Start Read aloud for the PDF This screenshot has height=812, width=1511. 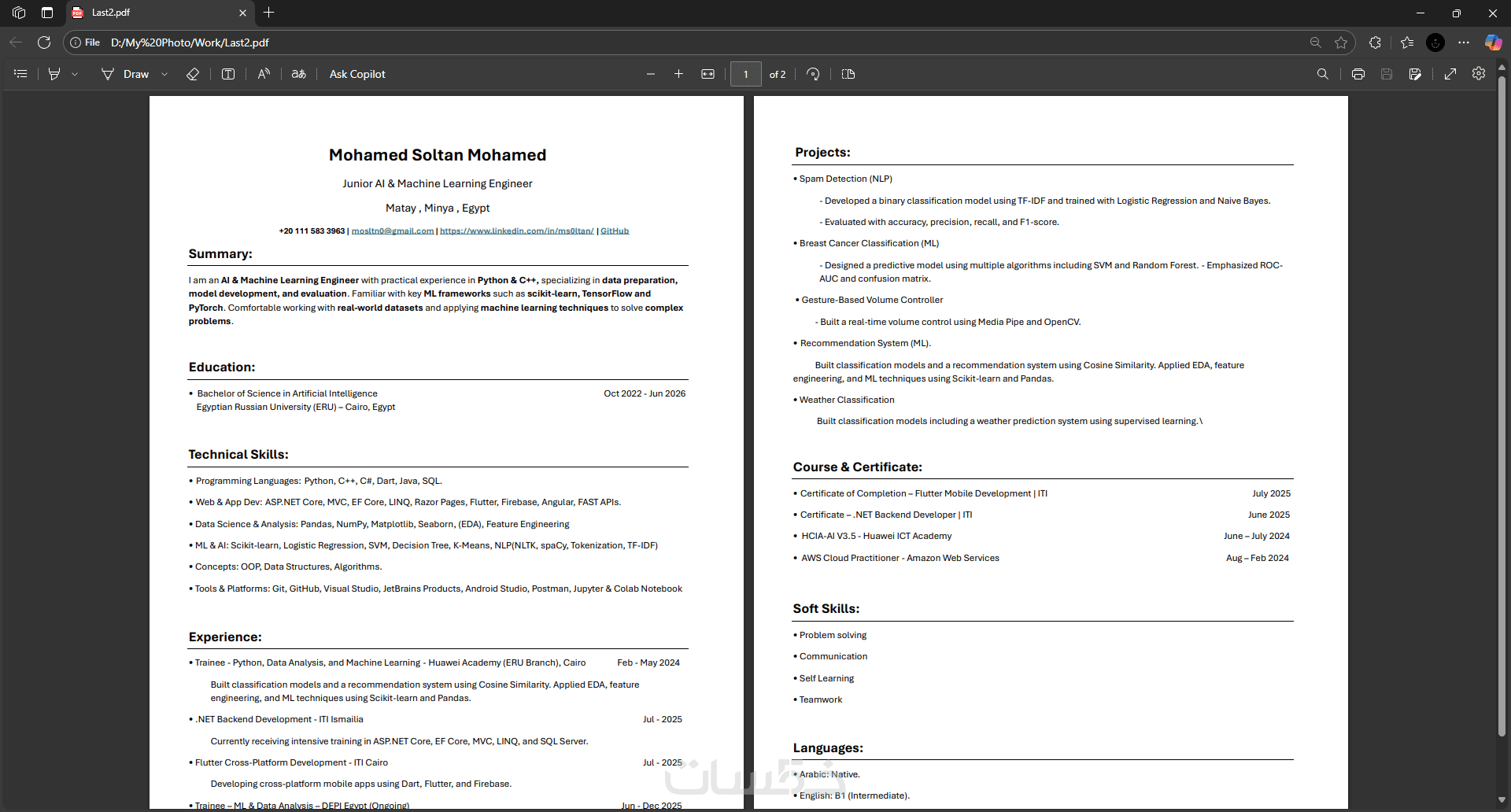pyautogui.click(x=264, y=74)
